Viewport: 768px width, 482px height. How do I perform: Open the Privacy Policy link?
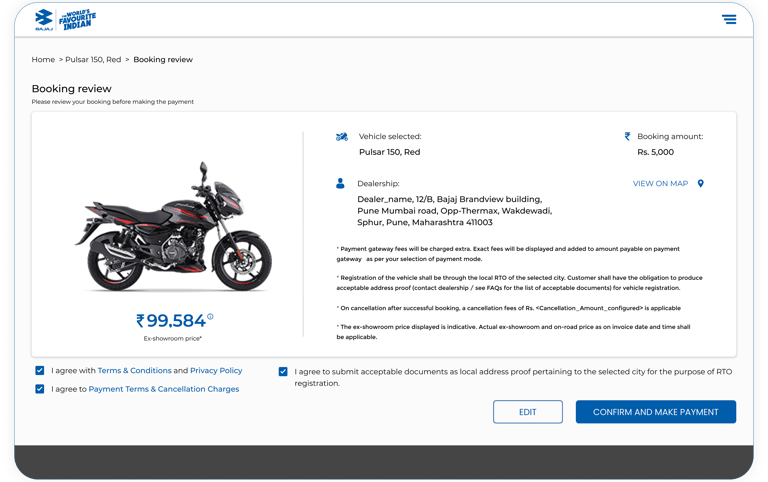(x=216, y=370)
